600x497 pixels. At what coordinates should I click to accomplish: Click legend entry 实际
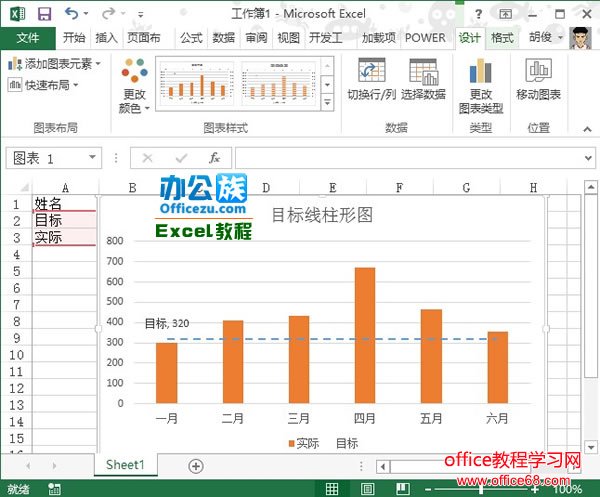303,443
